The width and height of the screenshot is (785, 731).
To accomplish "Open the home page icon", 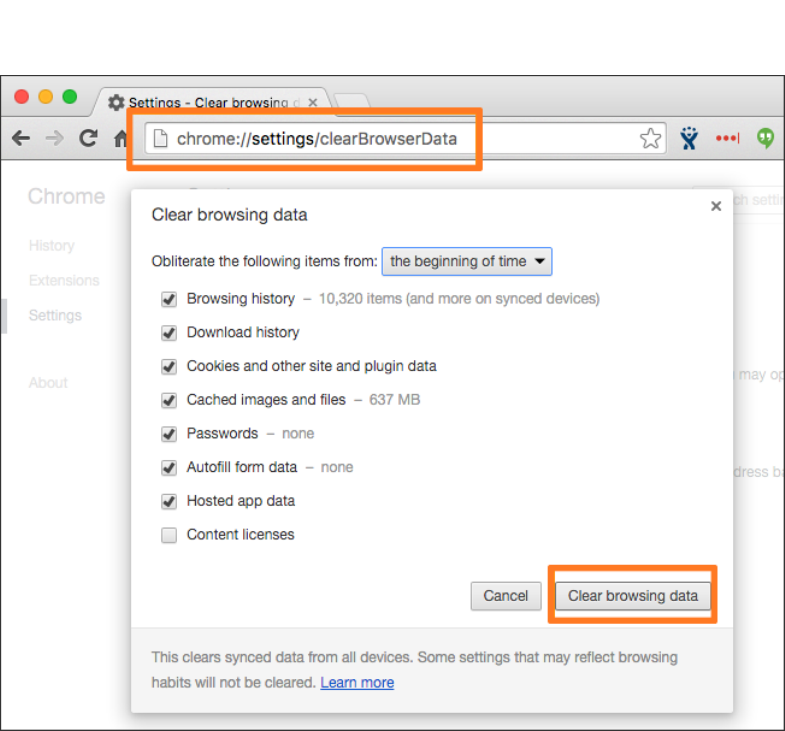I will coord(120,138).
